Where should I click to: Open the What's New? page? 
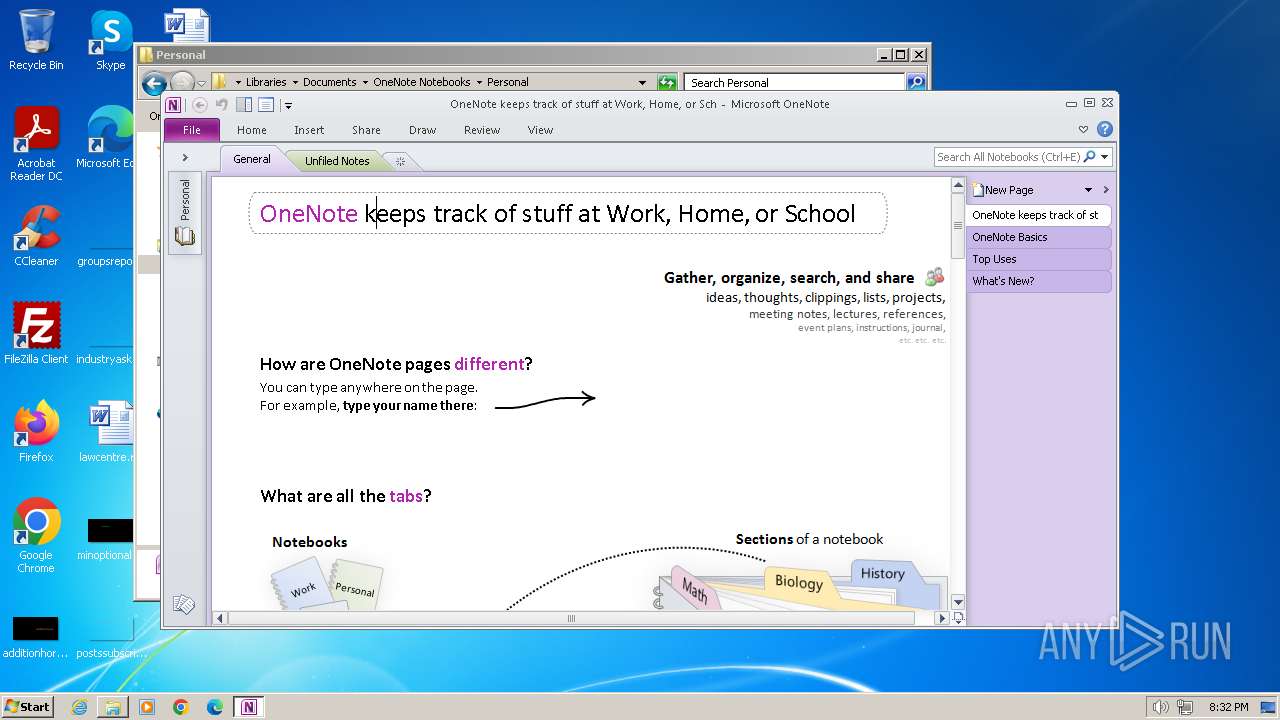tap(1038, 281)
